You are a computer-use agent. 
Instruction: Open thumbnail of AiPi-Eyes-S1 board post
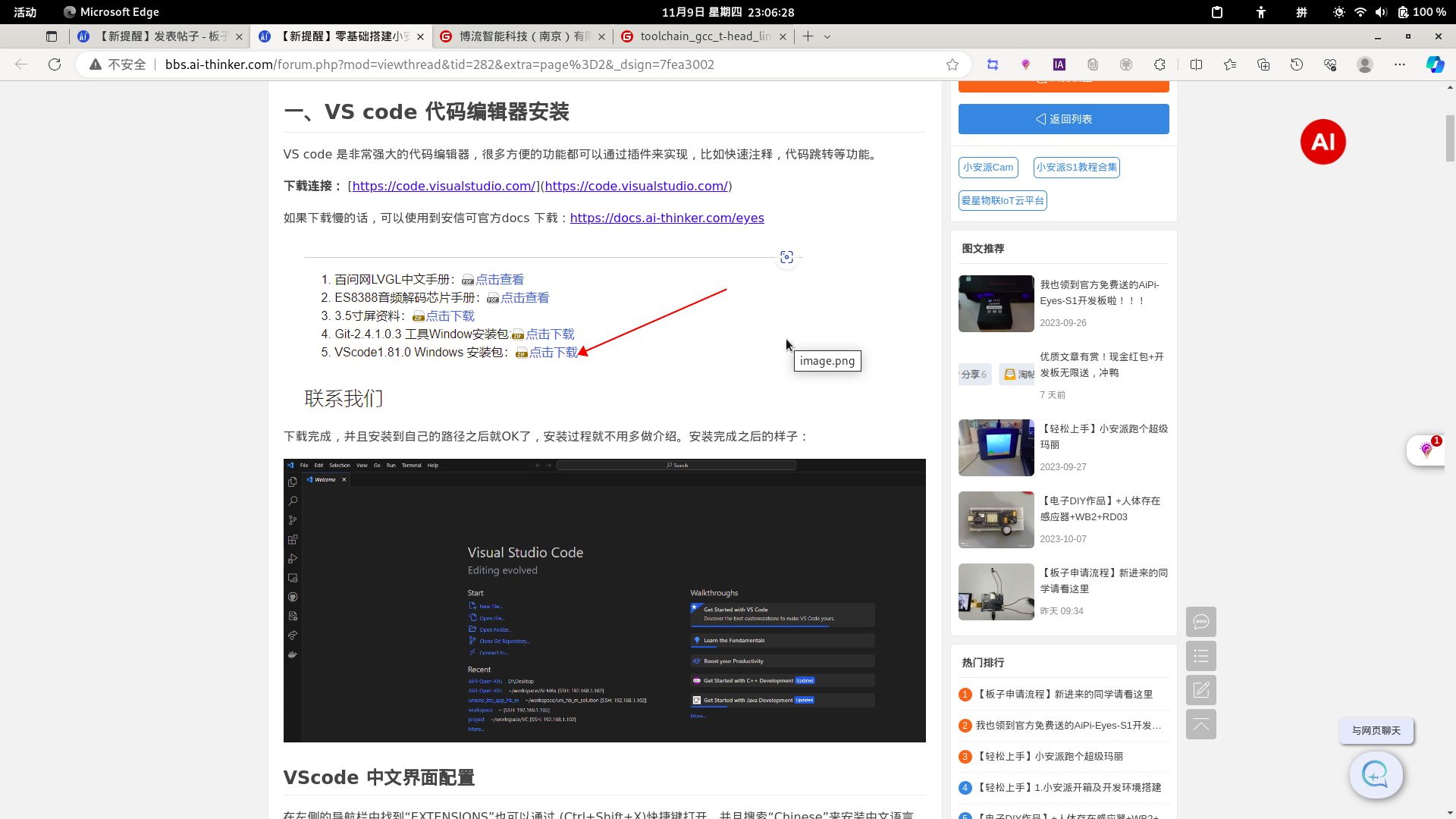click(996, 303)
